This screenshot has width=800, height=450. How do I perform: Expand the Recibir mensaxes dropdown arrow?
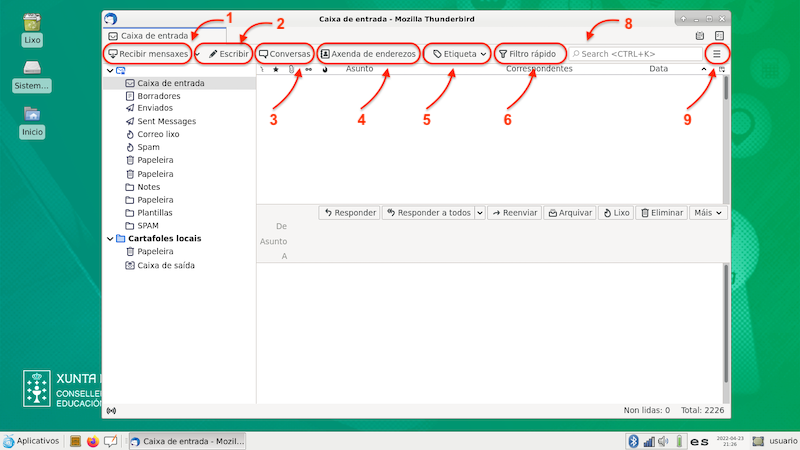pos(198,53)
